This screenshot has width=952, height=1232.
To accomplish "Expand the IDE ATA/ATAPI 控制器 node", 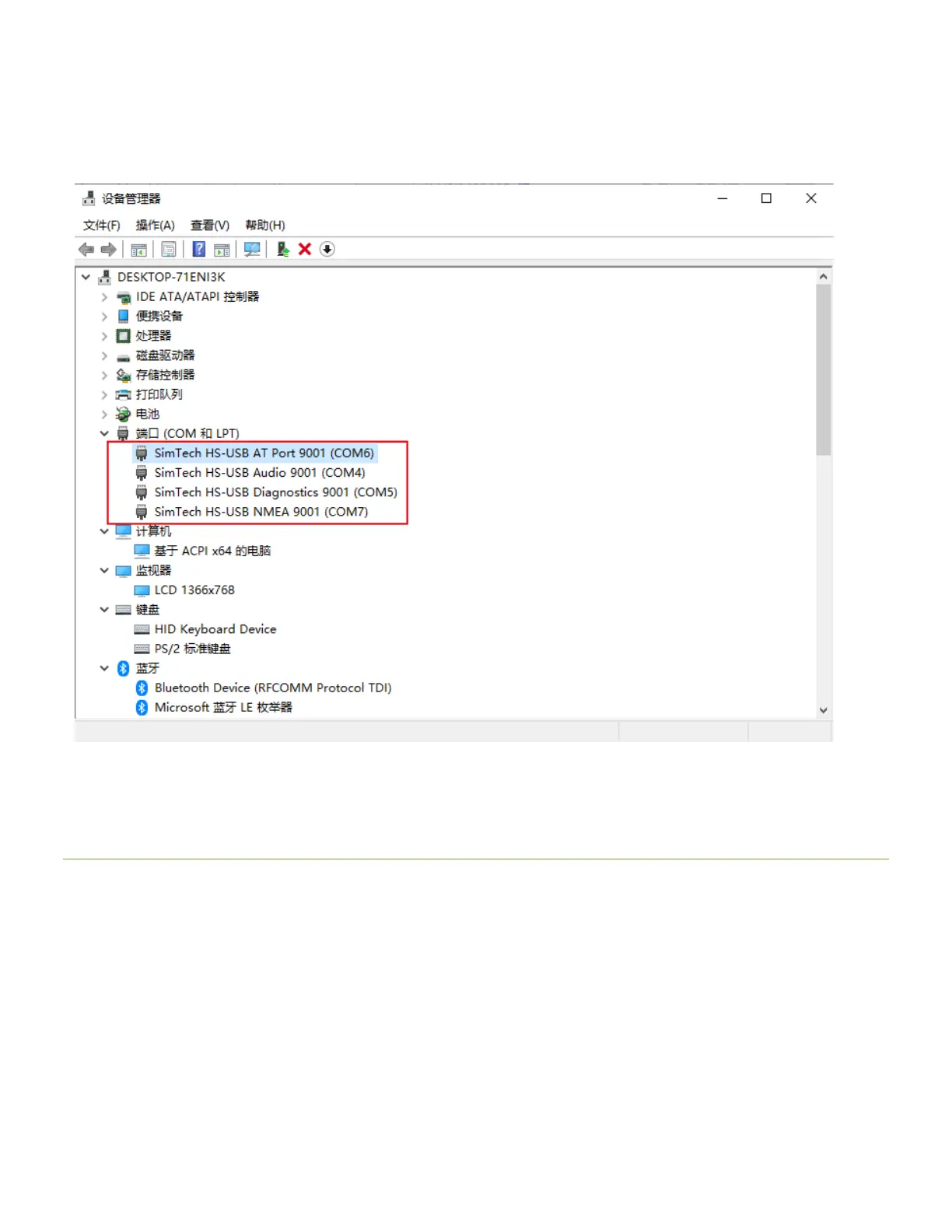I will [x=104, y=297].
